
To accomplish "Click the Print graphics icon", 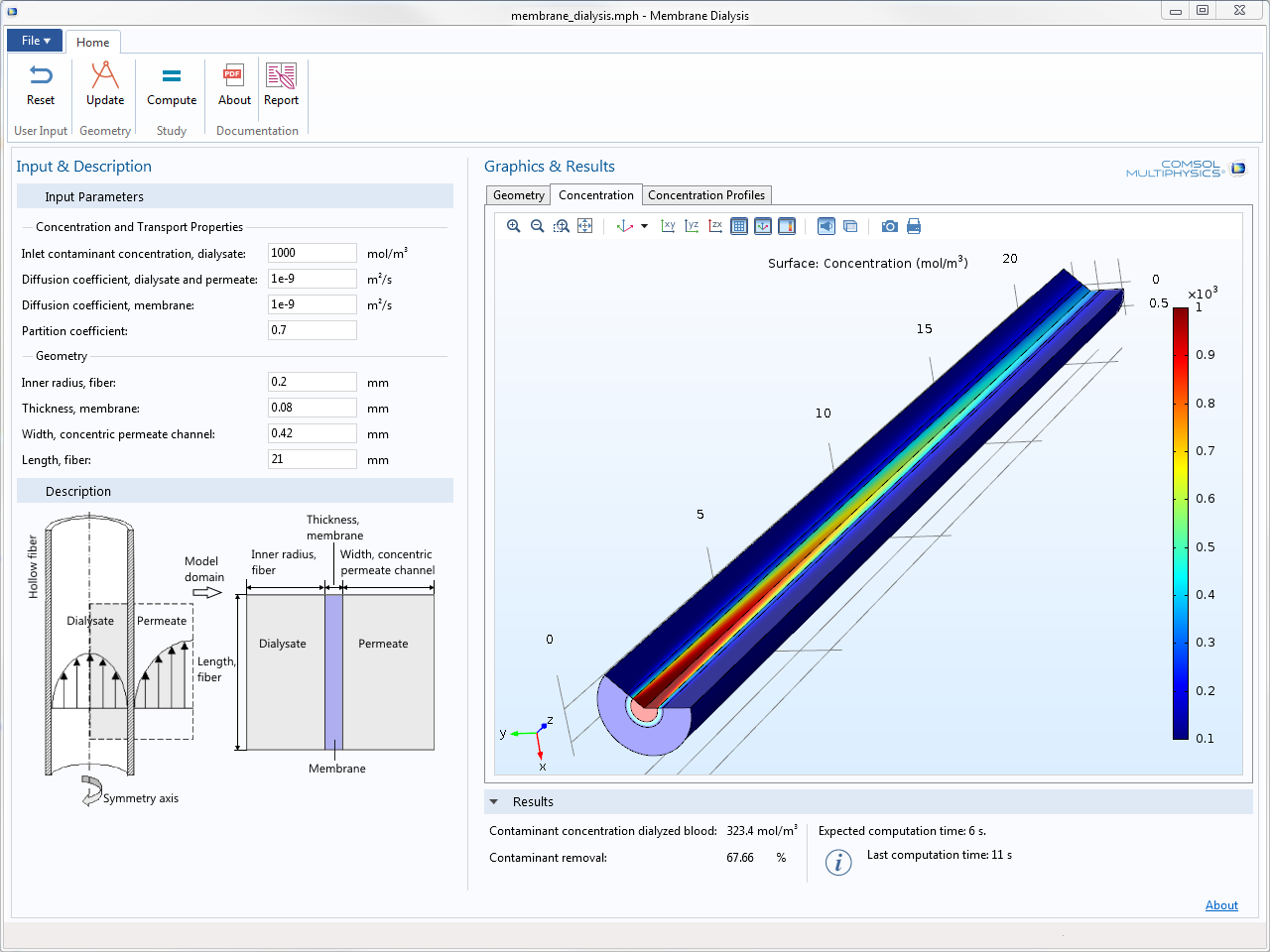I will coord(914,226).
